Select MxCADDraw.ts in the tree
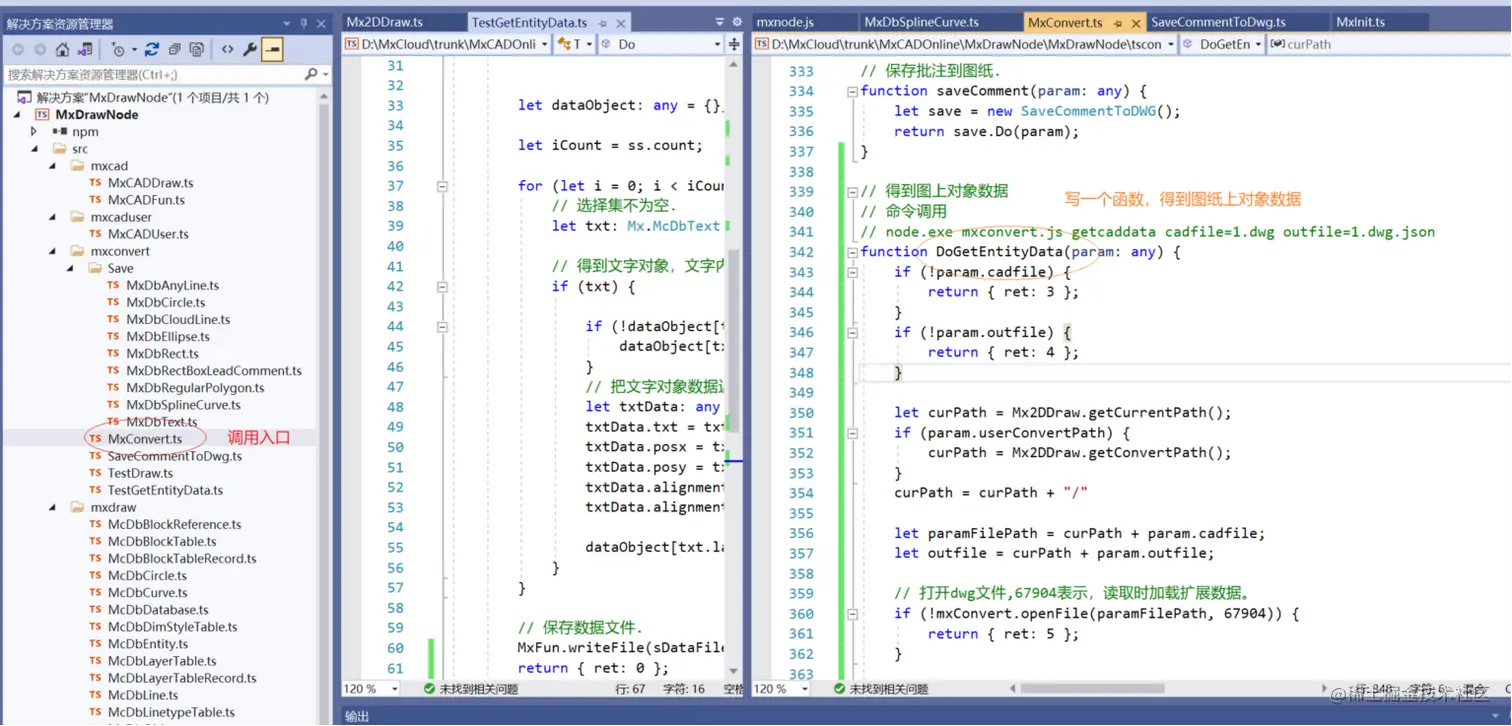 (x=151, y=183)
